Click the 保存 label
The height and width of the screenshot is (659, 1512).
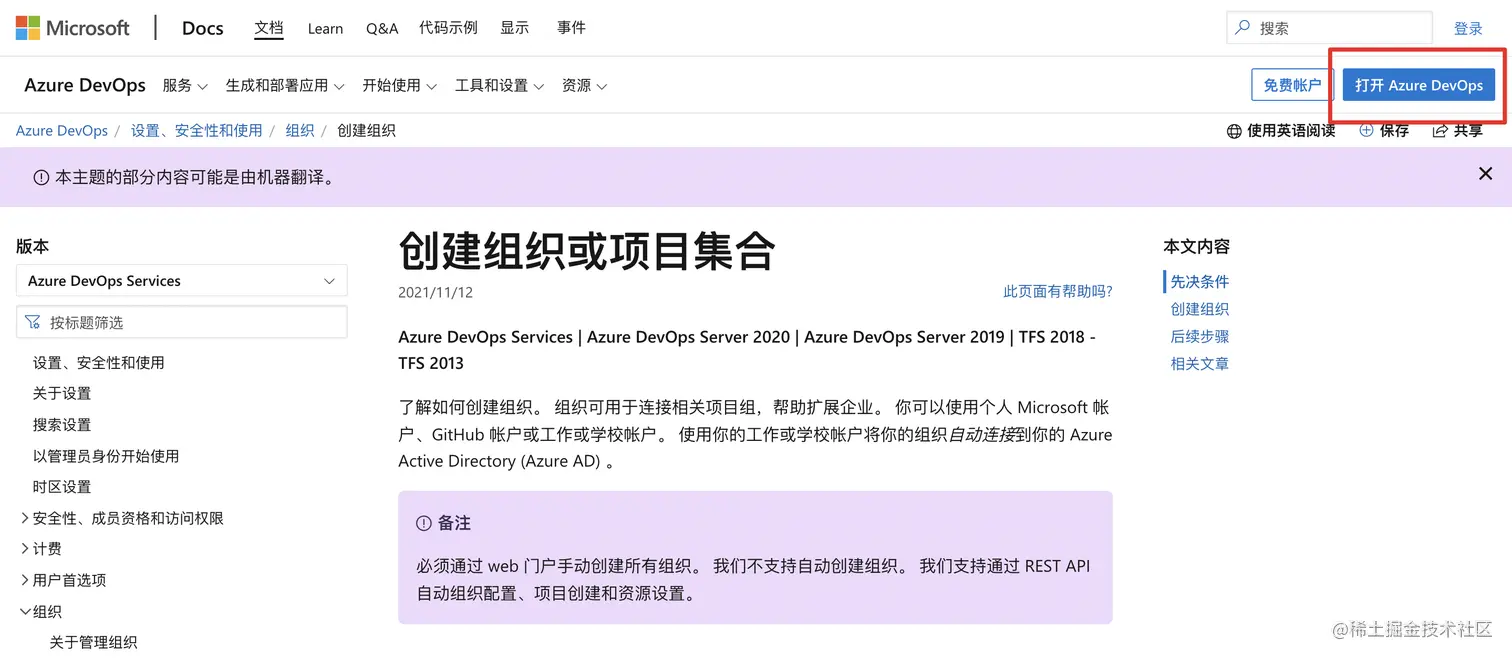1394,131
